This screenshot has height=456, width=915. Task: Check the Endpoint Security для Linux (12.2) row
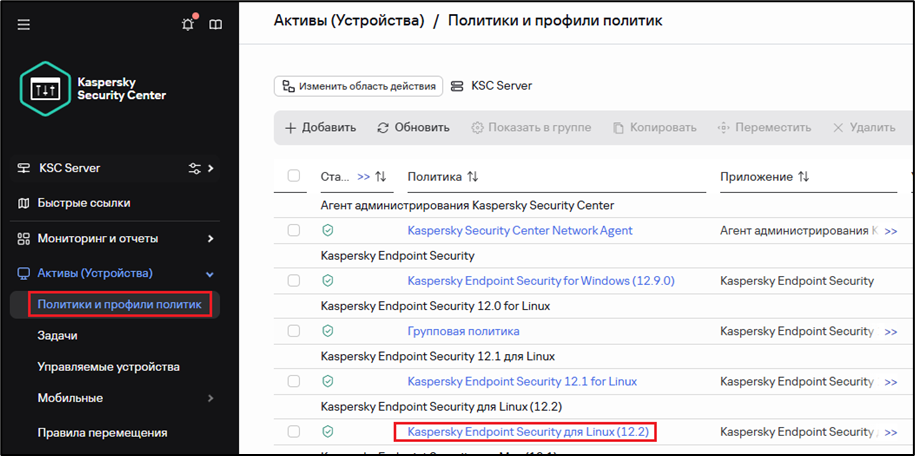pos(294,431)
